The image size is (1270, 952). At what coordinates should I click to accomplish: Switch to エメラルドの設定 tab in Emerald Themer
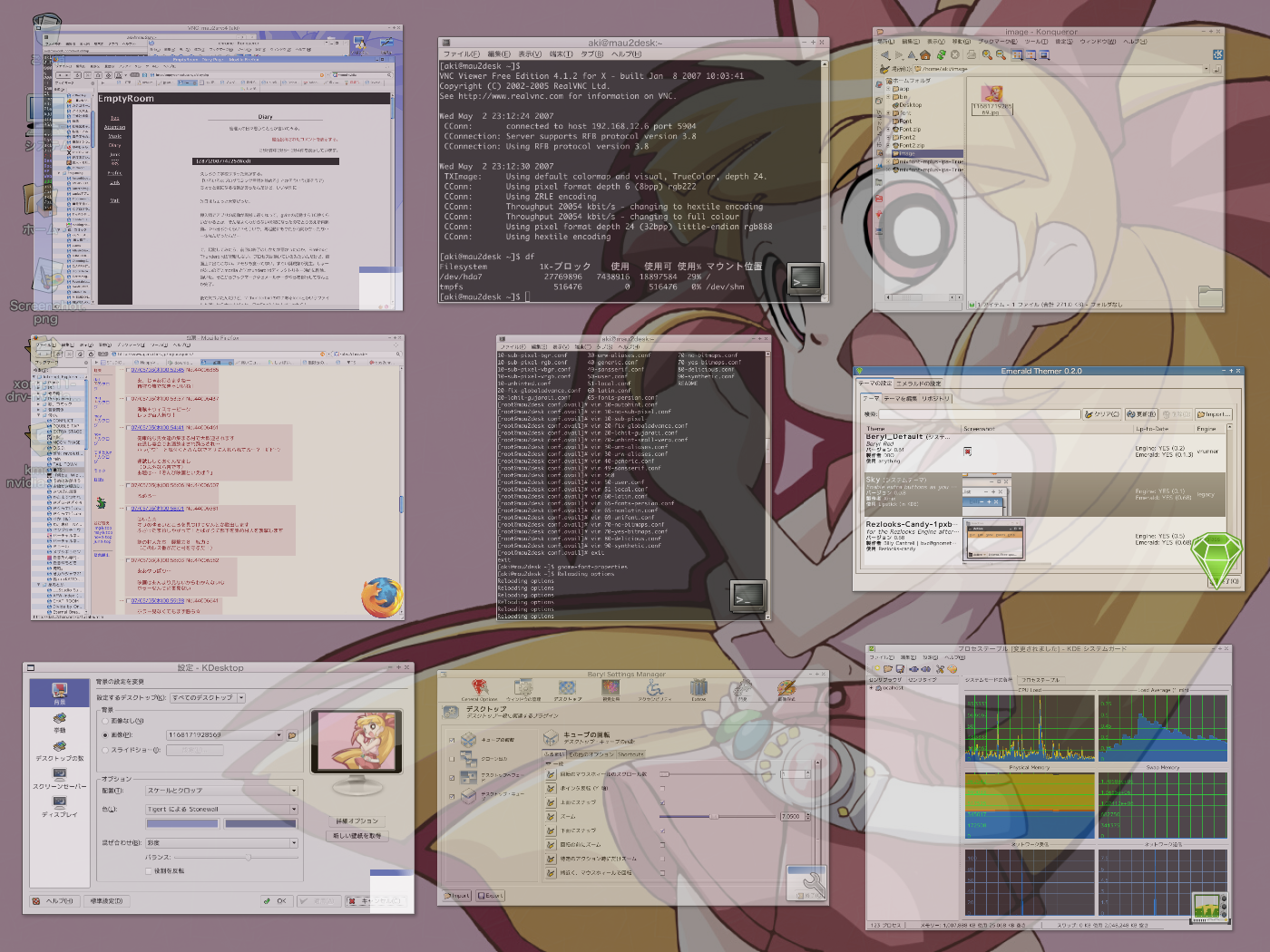pos(919,384)
